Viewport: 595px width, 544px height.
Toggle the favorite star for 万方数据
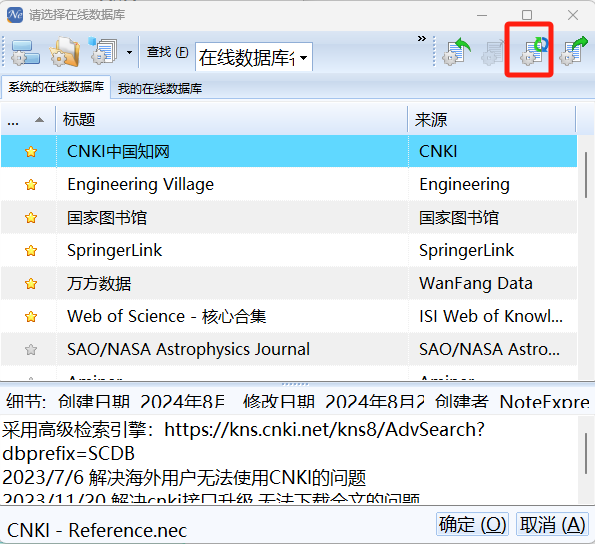[x=31, y=283]
